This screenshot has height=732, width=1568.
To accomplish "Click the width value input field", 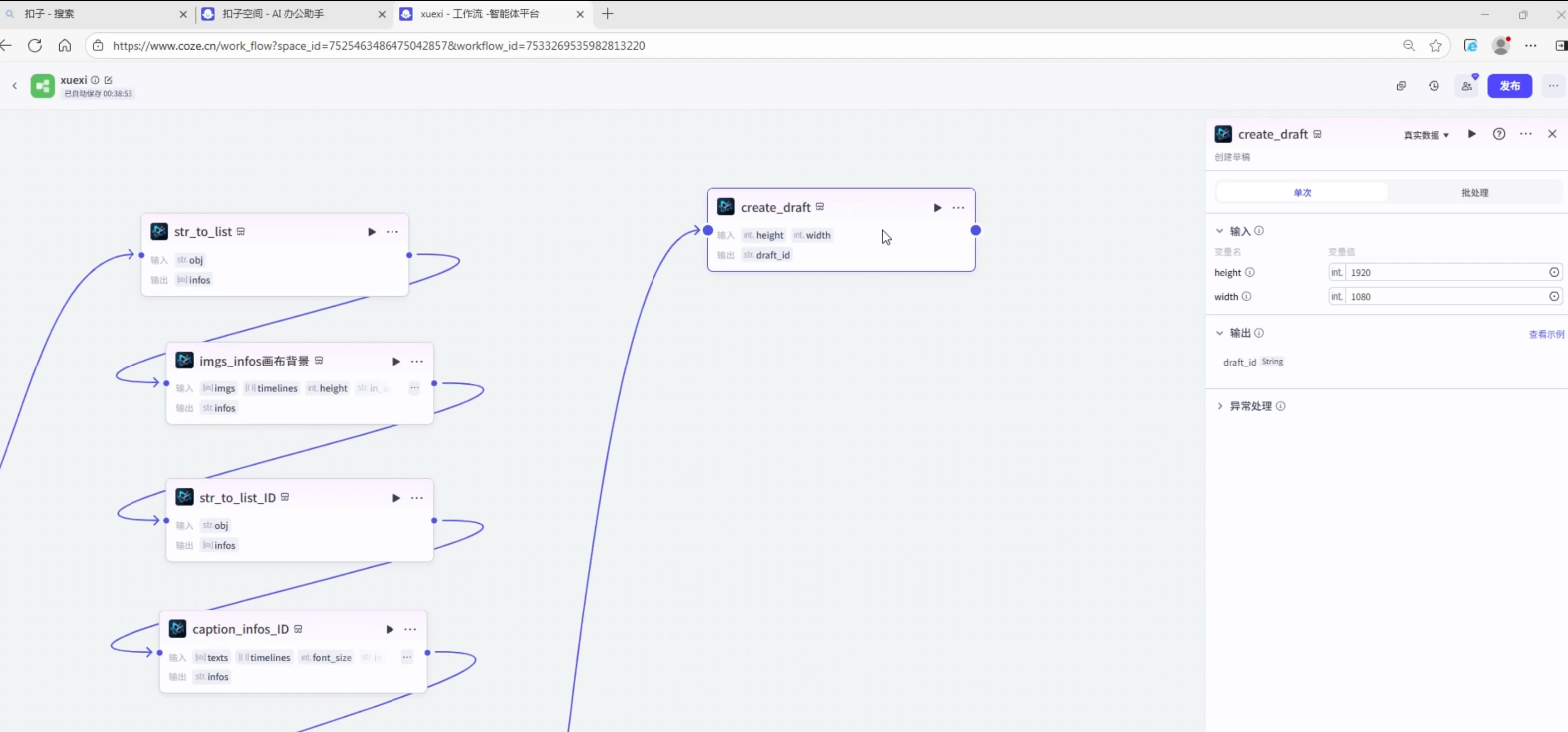I will click(1444, 297).
